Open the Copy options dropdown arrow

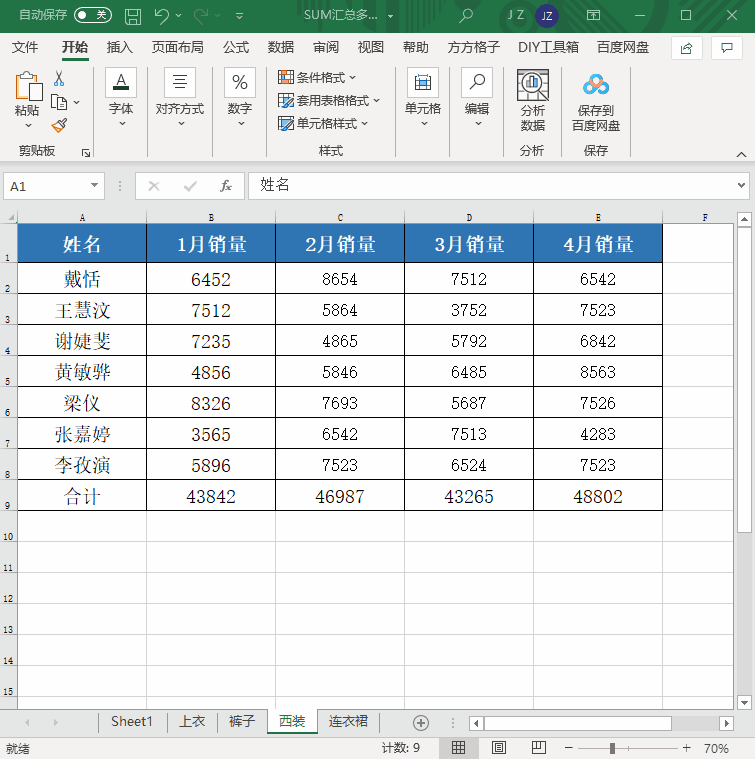coord(76,103)
